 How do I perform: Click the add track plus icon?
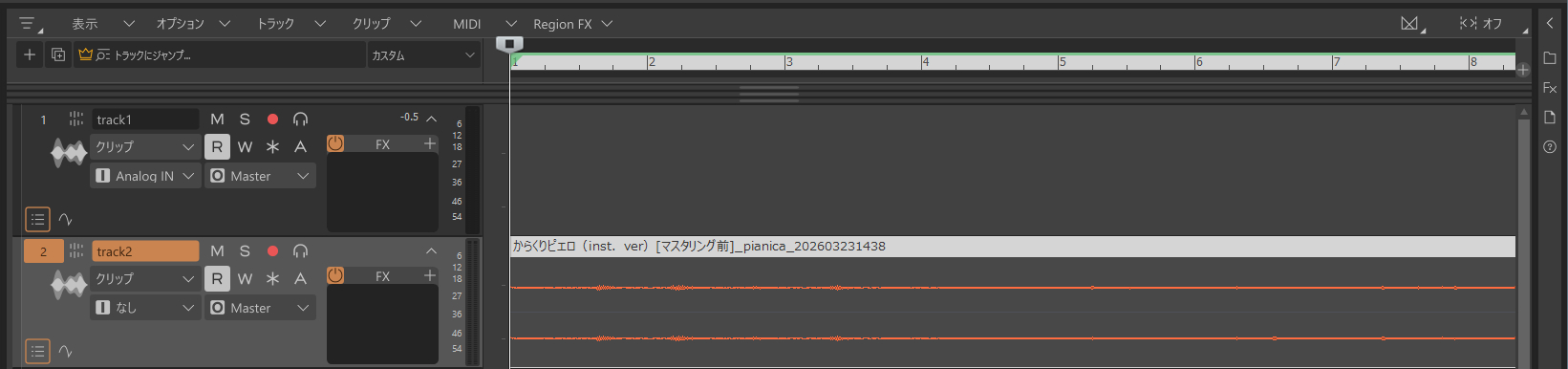click(x=30, y=54)
